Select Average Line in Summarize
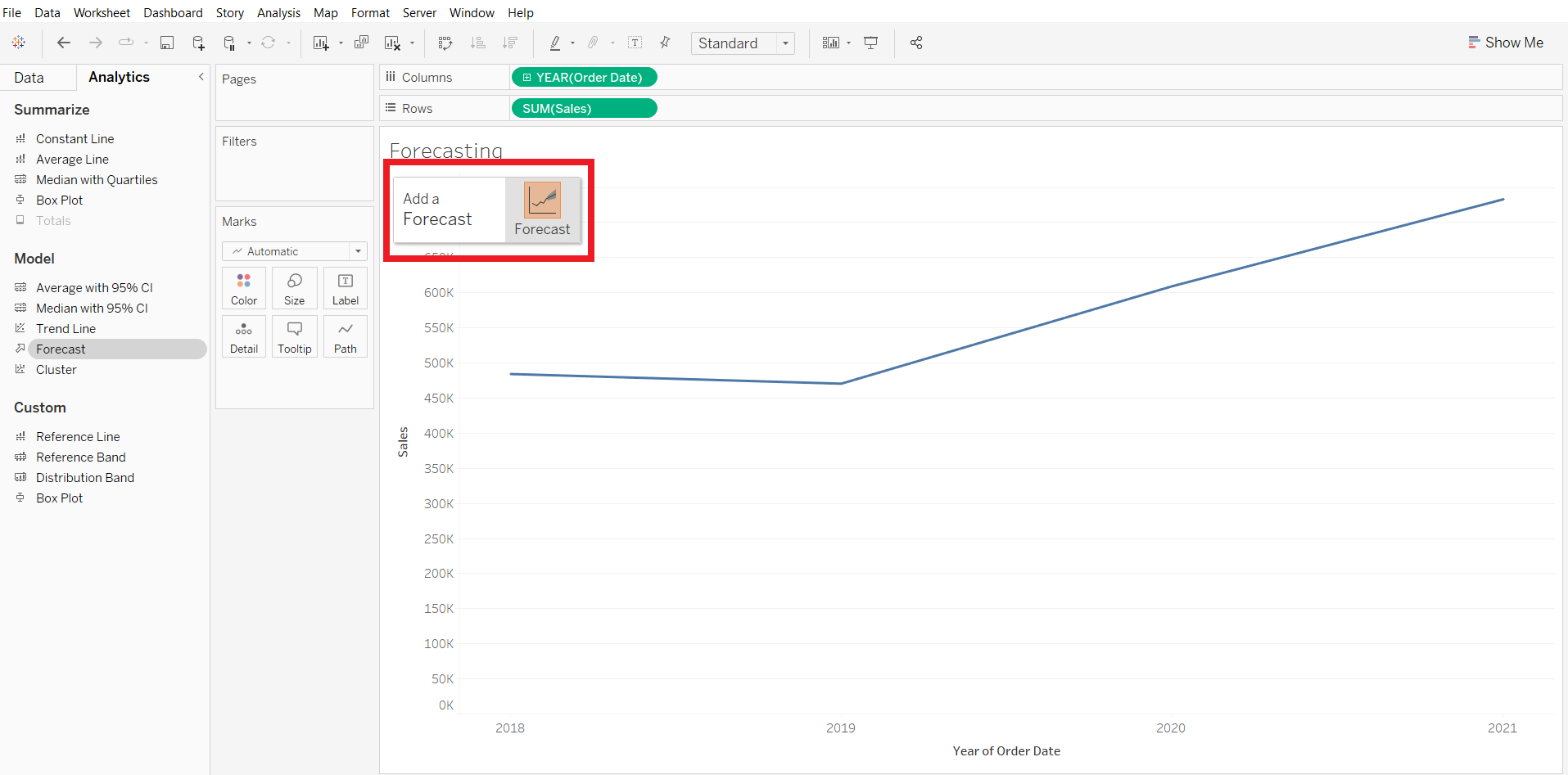1568x775 pixels. (72, 160)
